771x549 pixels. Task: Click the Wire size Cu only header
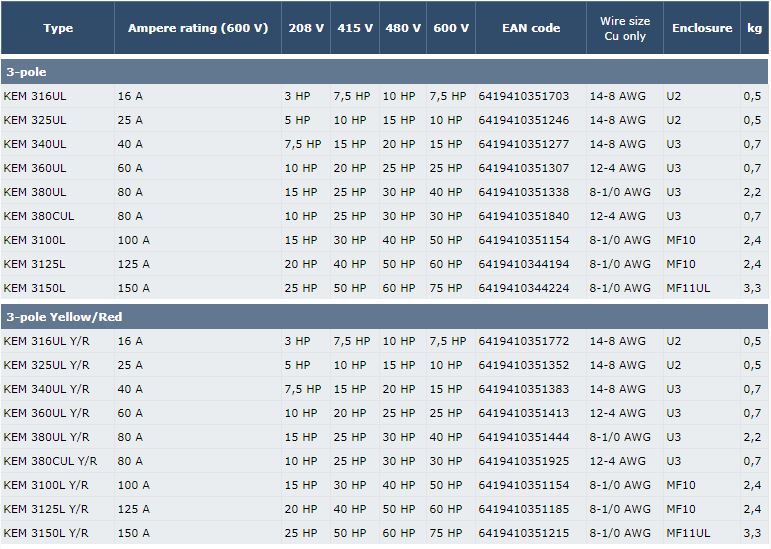pyautogui.click(x=624, y=28)
